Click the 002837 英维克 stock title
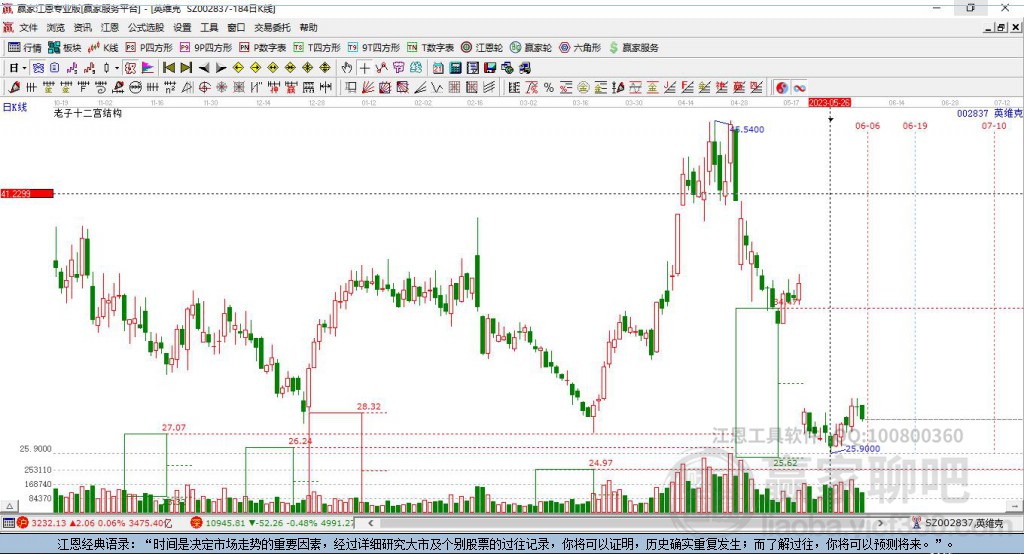This screenshot has width=1024, height=554. [x=989, y=114]
